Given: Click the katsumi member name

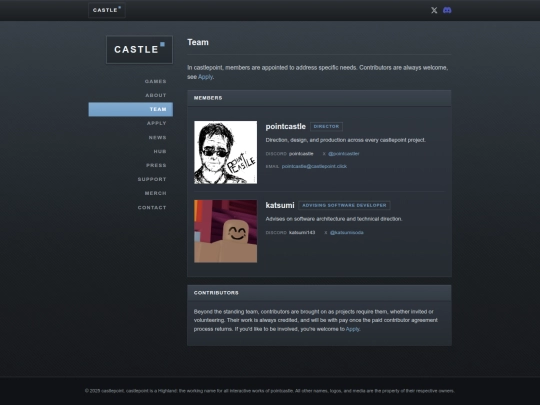Looking at the screenshot, I should pyautogui.click(x=280, y=205).
